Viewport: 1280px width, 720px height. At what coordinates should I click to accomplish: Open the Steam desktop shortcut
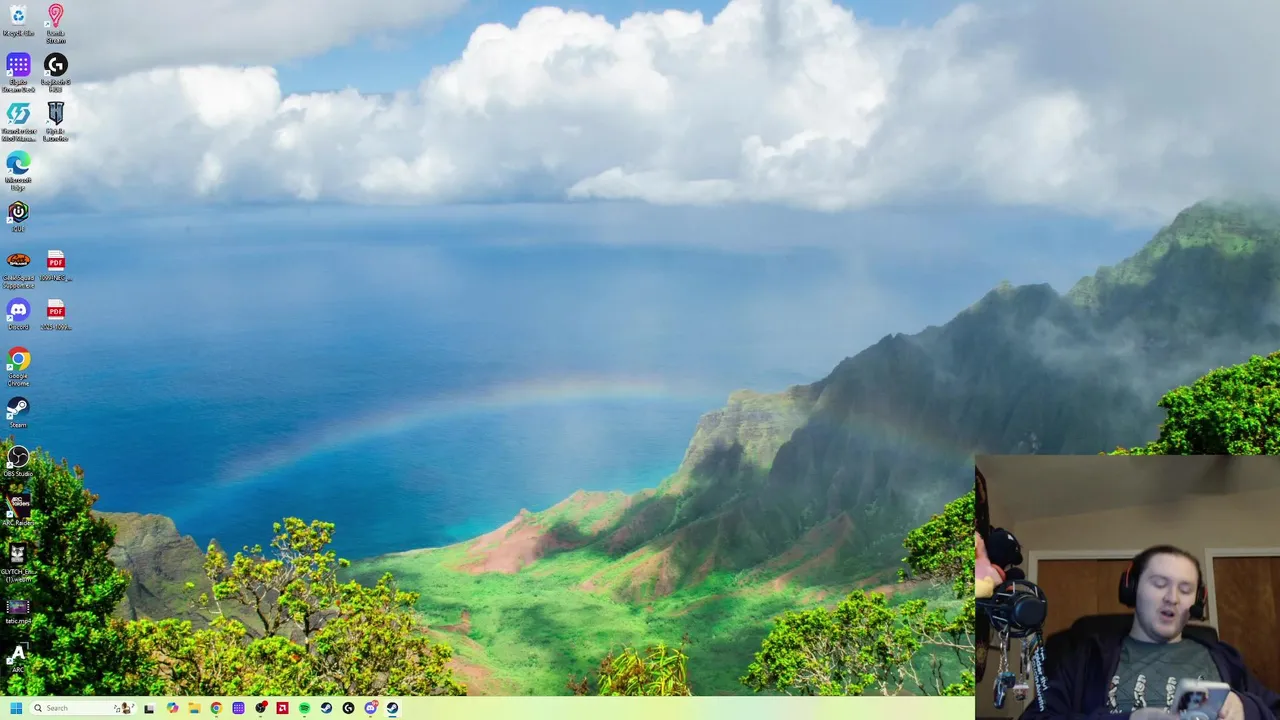click(18, 412)
